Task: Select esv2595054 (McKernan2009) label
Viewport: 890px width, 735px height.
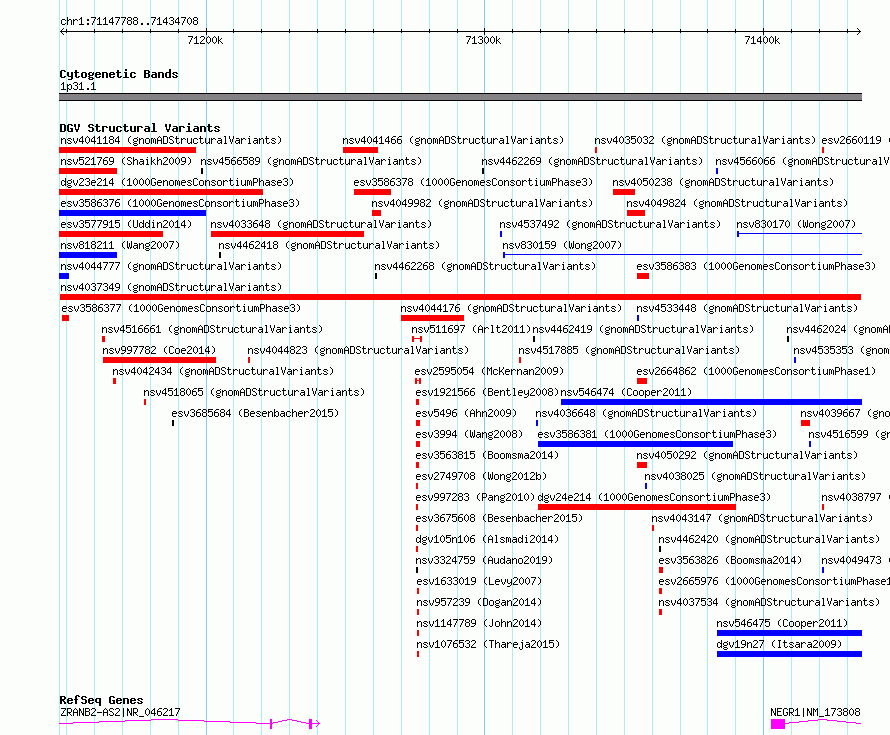Action: (490, 371)
